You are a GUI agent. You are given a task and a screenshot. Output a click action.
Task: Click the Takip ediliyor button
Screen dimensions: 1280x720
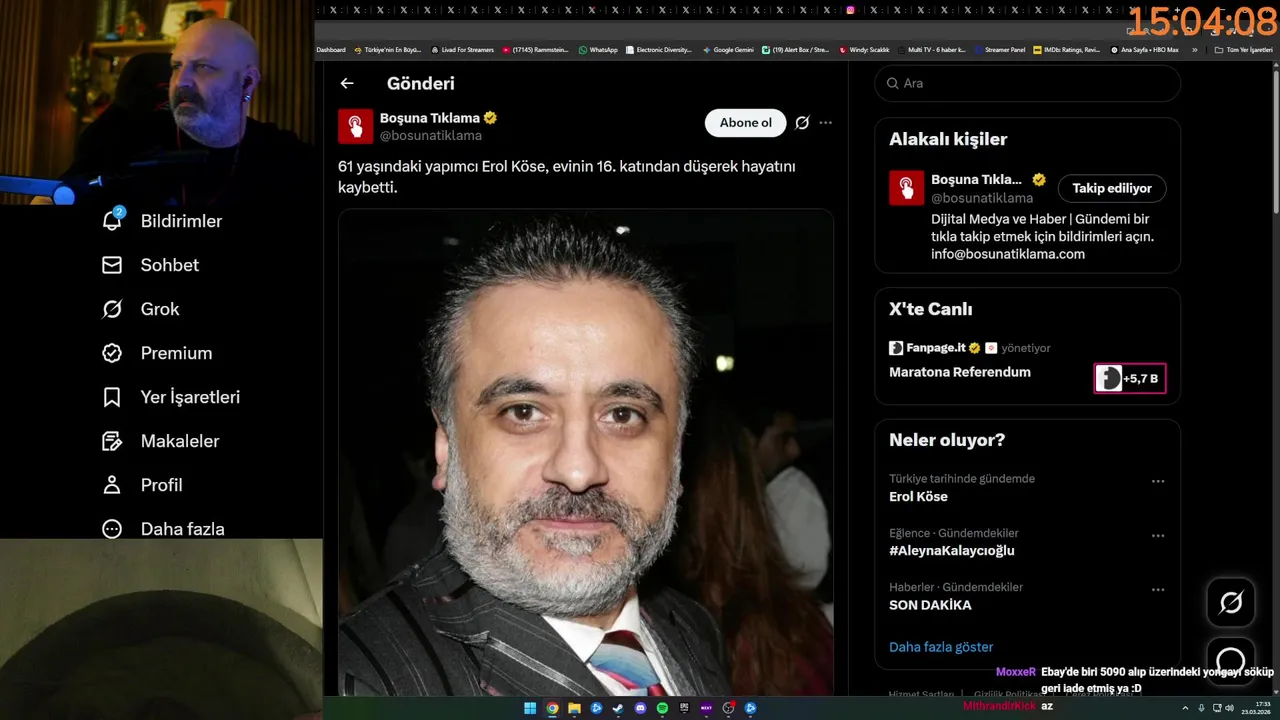pos(1112,188)
